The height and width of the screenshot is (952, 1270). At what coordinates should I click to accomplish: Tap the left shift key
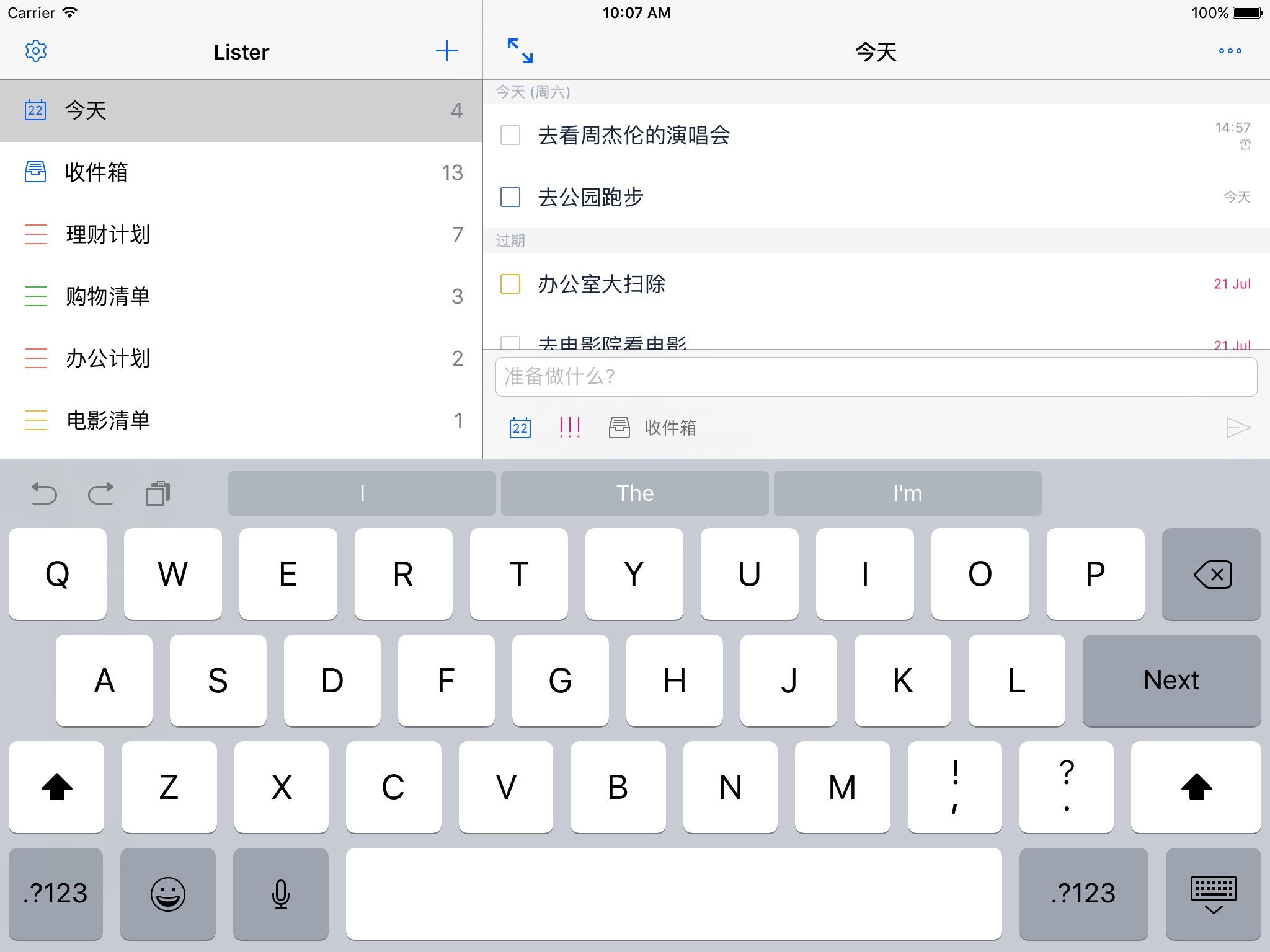[56, 787]
